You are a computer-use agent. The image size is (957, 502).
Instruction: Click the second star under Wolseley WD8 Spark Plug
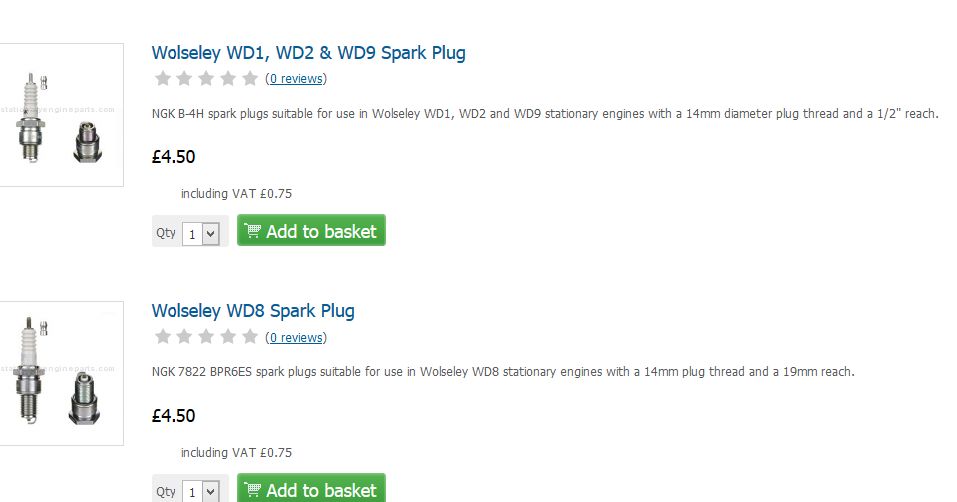pos(185,337)
